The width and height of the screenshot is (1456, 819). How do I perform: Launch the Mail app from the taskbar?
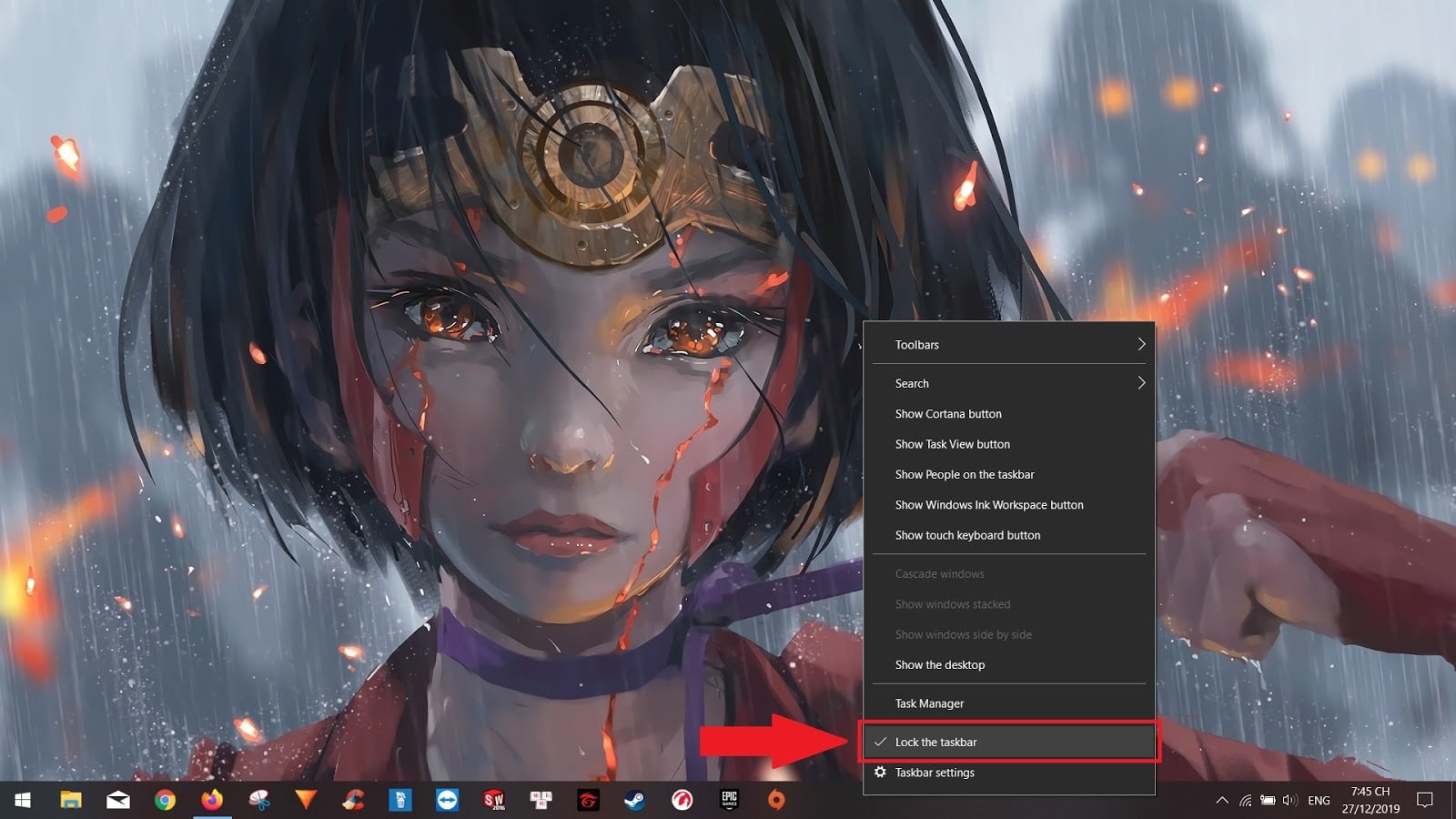point(117,800)
